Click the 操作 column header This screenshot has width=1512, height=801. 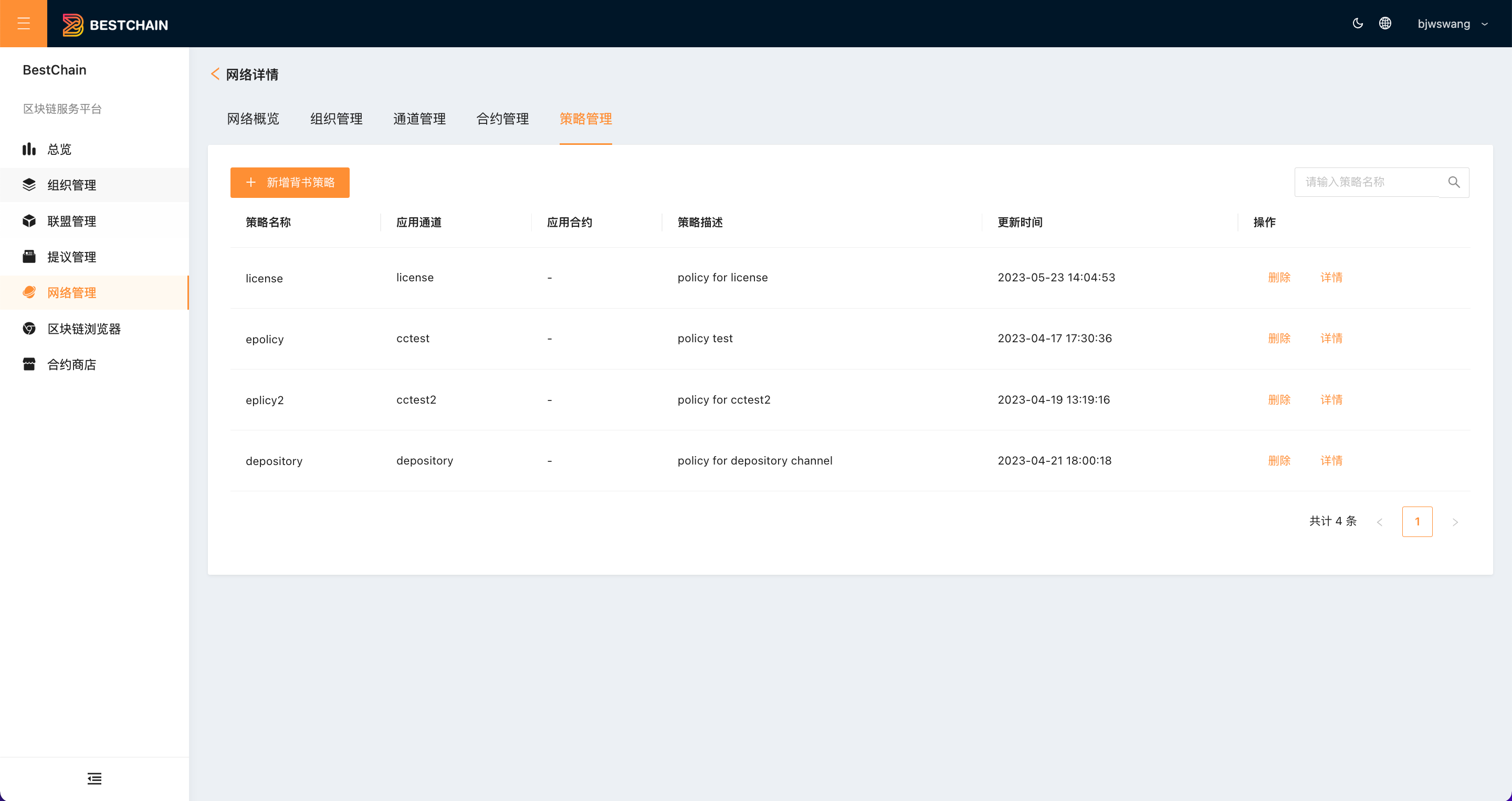click(1264, 223)
